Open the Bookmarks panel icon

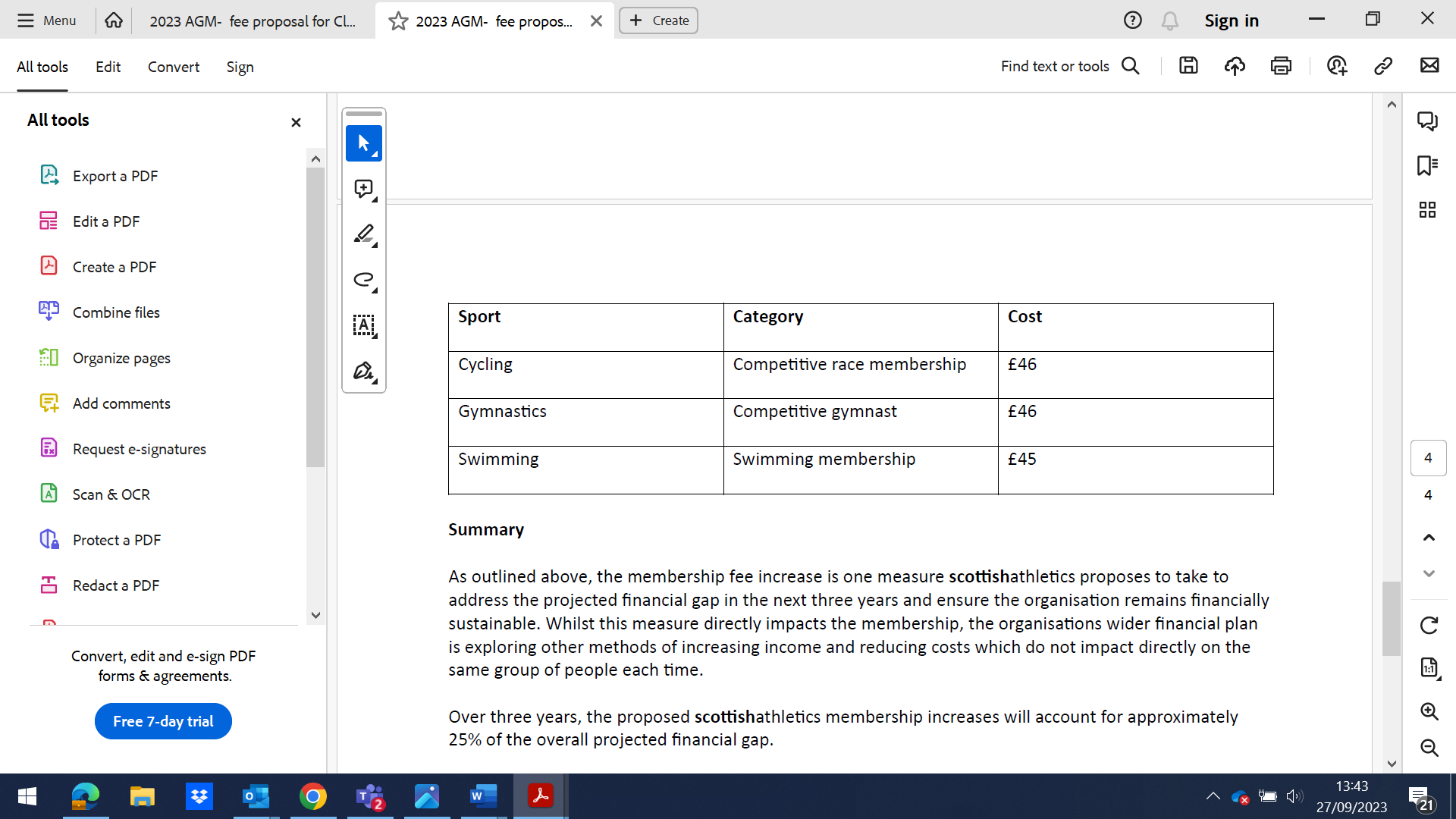coord(1428,165)
